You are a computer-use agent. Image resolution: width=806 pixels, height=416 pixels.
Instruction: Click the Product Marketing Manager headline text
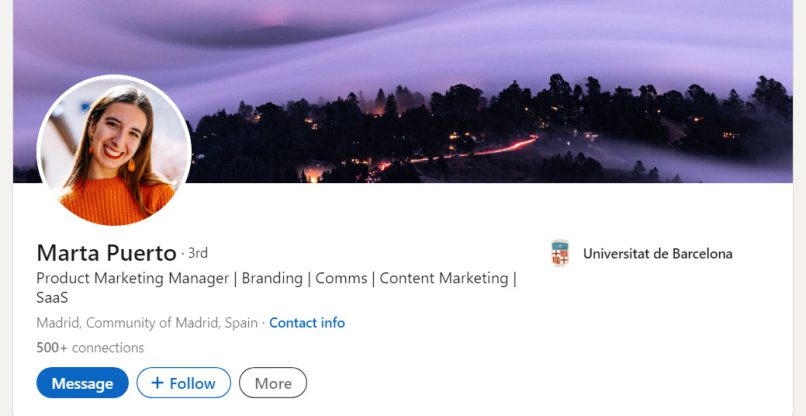point(134,279)
